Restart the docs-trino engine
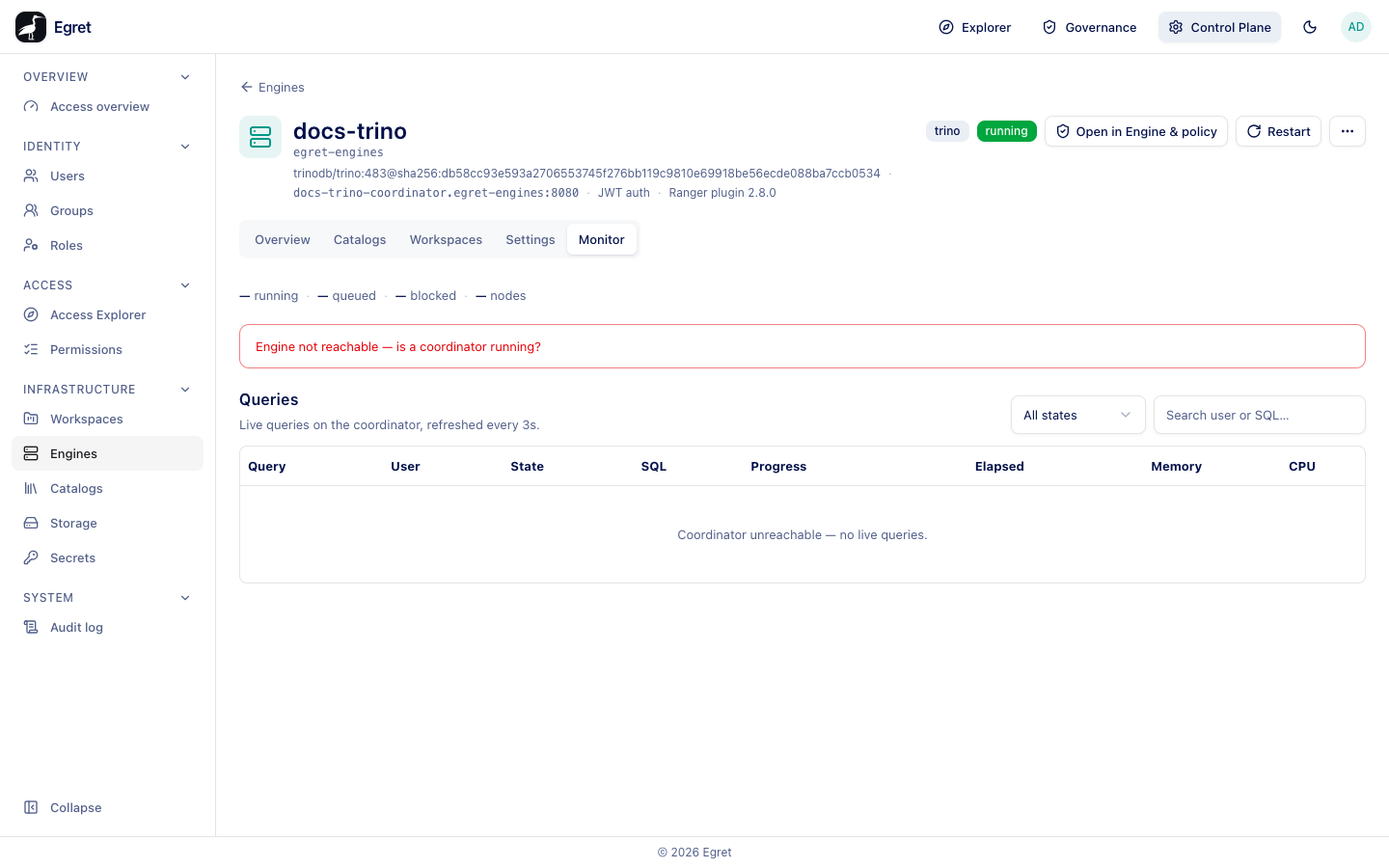This screenshot has width=1389, height=868. point(1278,131)
